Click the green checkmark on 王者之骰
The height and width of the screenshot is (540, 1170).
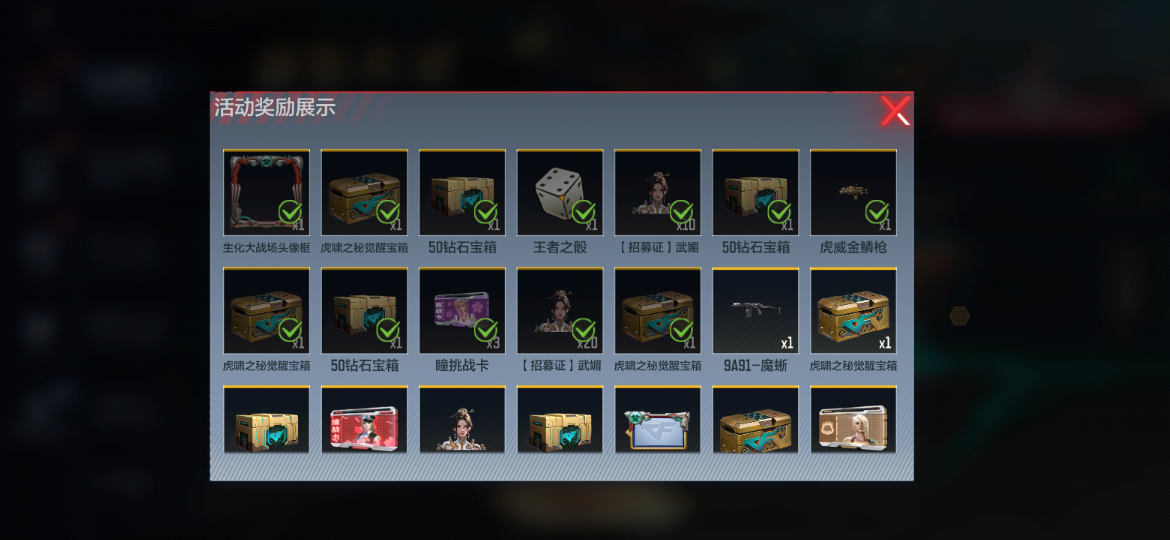(x=584, y=212)
